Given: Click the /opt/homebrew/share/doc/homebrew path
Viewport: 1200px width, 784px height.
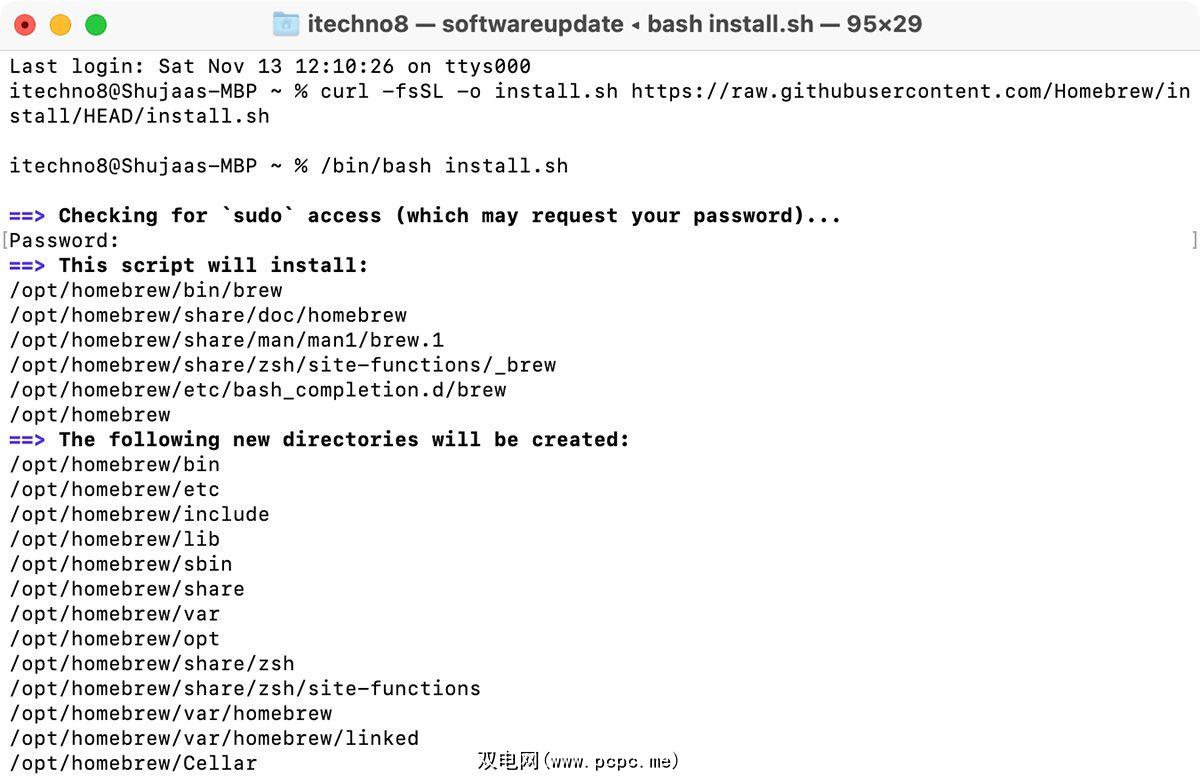Looking at the screenshot, I should 208,316.
